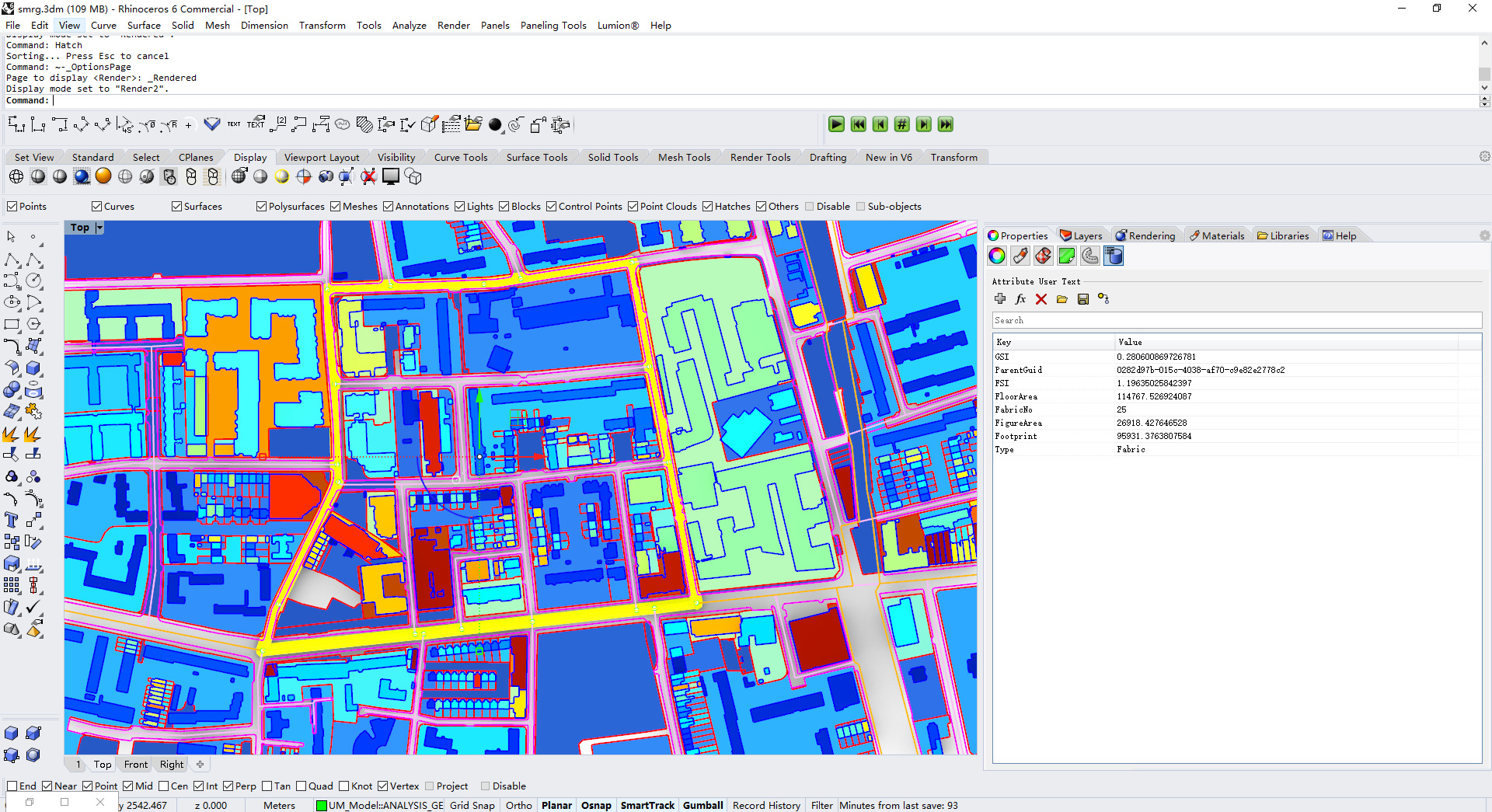Click the red X delete attribute icon

pyautogui.click(x=1041, y=299)
